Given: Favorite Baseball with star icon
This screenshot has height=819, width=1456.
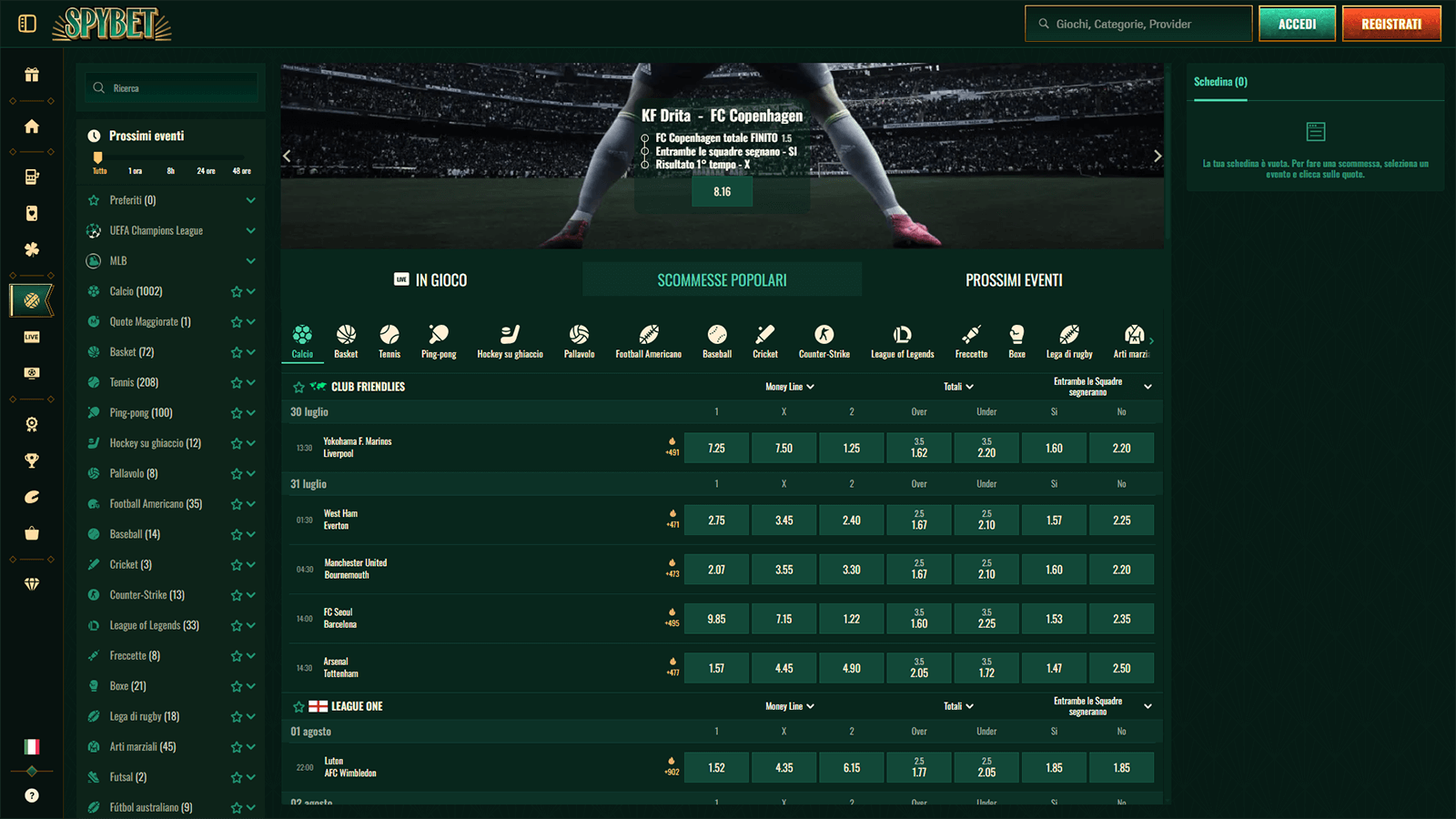Looking at the screenshot, I should 237,535.
